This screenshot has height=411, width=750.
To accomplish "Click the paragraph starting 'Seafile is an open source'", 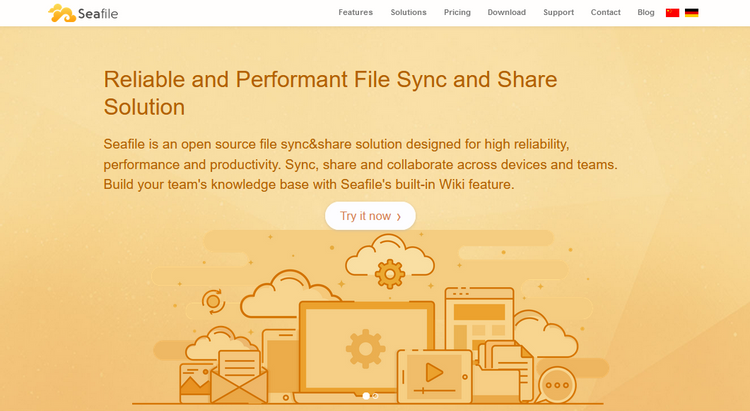I will [x=361, y=164].
